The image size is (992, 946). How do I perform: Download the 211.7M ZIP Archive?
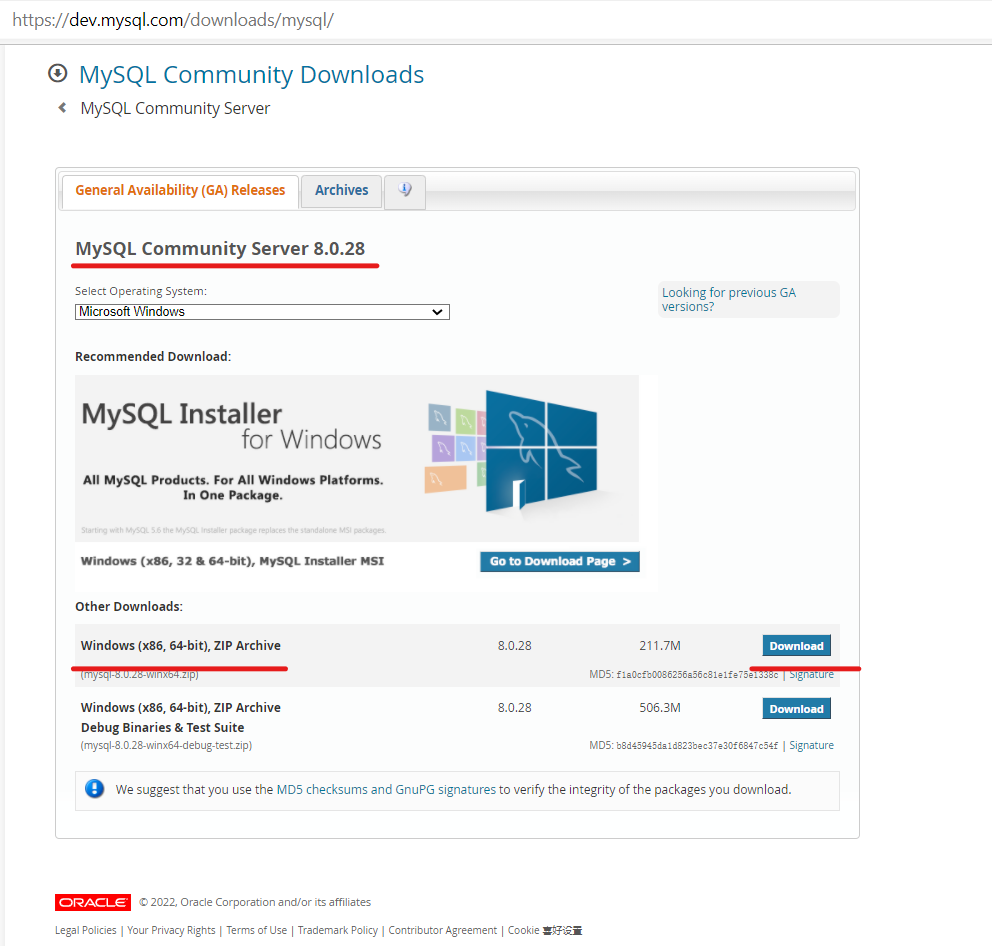point(797,645)
